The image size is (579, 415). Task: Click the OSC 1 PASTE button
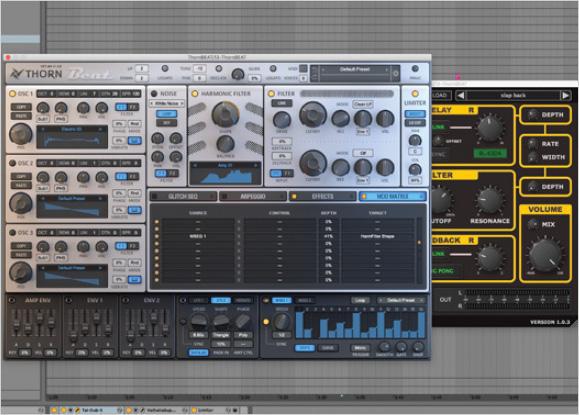tap(21, 116)
